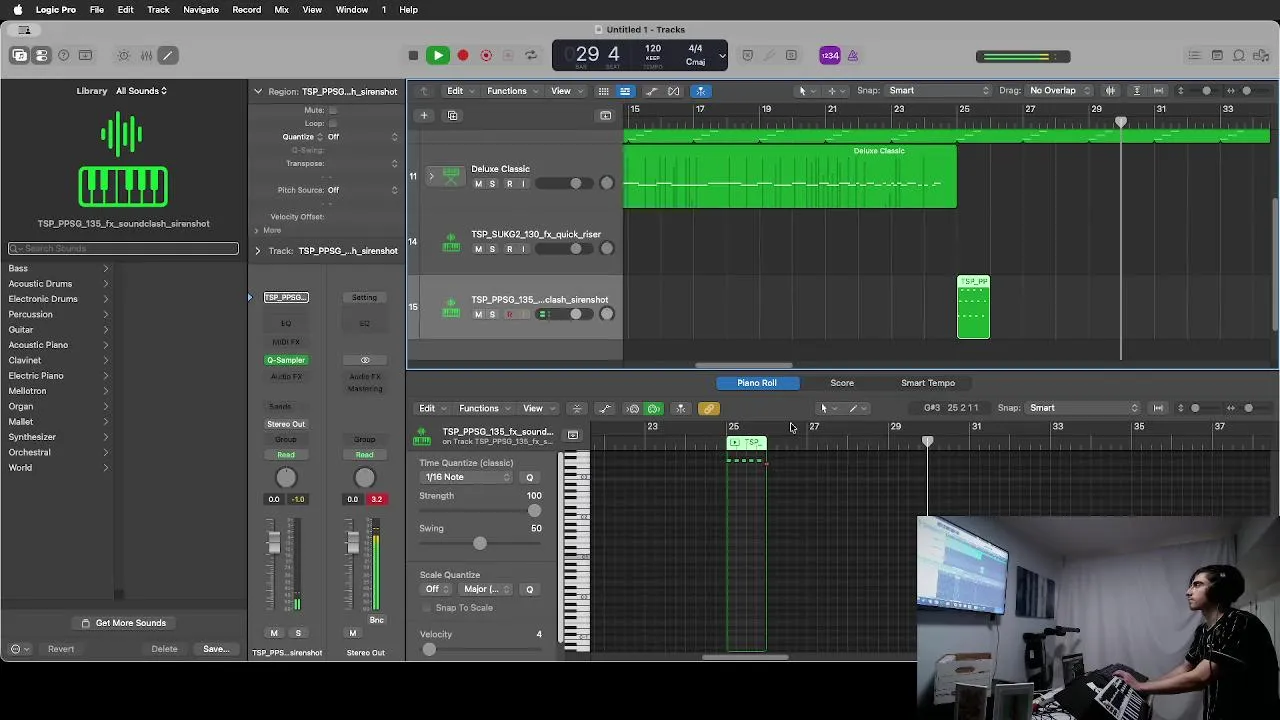Open the Mixer button in the control bar
The width and height of the screenshot is (1280, 720).
click(146, 56)
